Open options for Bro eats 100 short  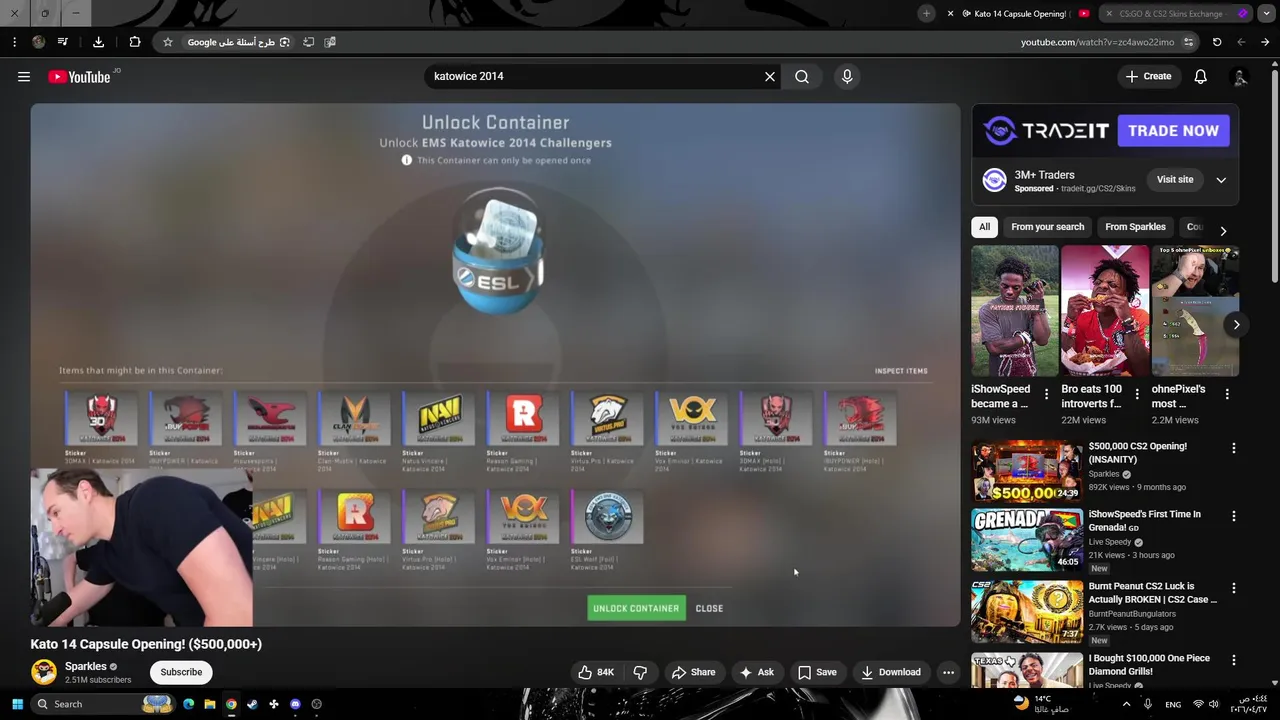pos(1137,394)
